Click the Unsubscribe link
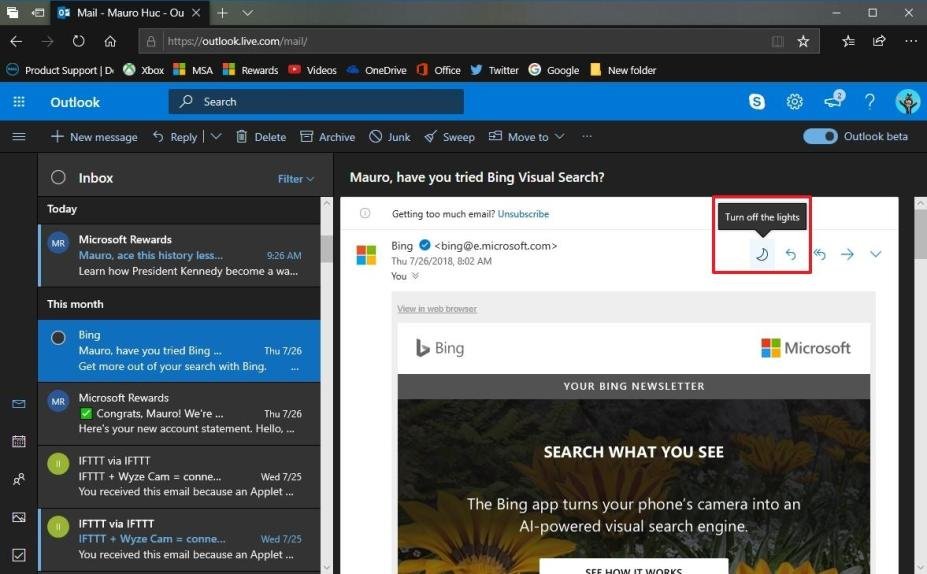The width and height of the screenshot is (927, 574). coord(523,214)
